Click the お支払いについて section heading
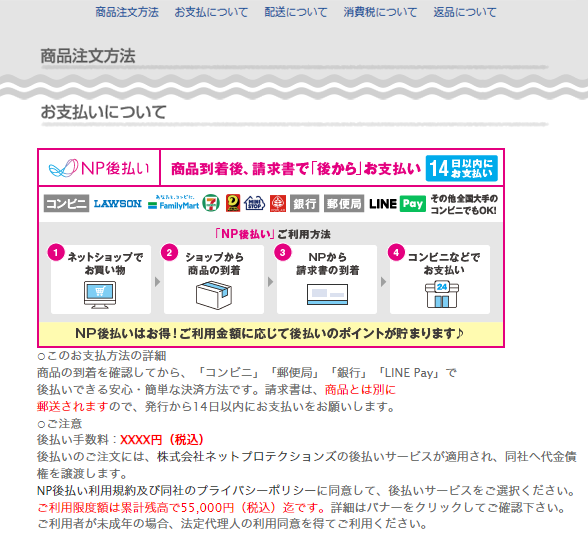The image size is (588, 552). pos(104,112)
